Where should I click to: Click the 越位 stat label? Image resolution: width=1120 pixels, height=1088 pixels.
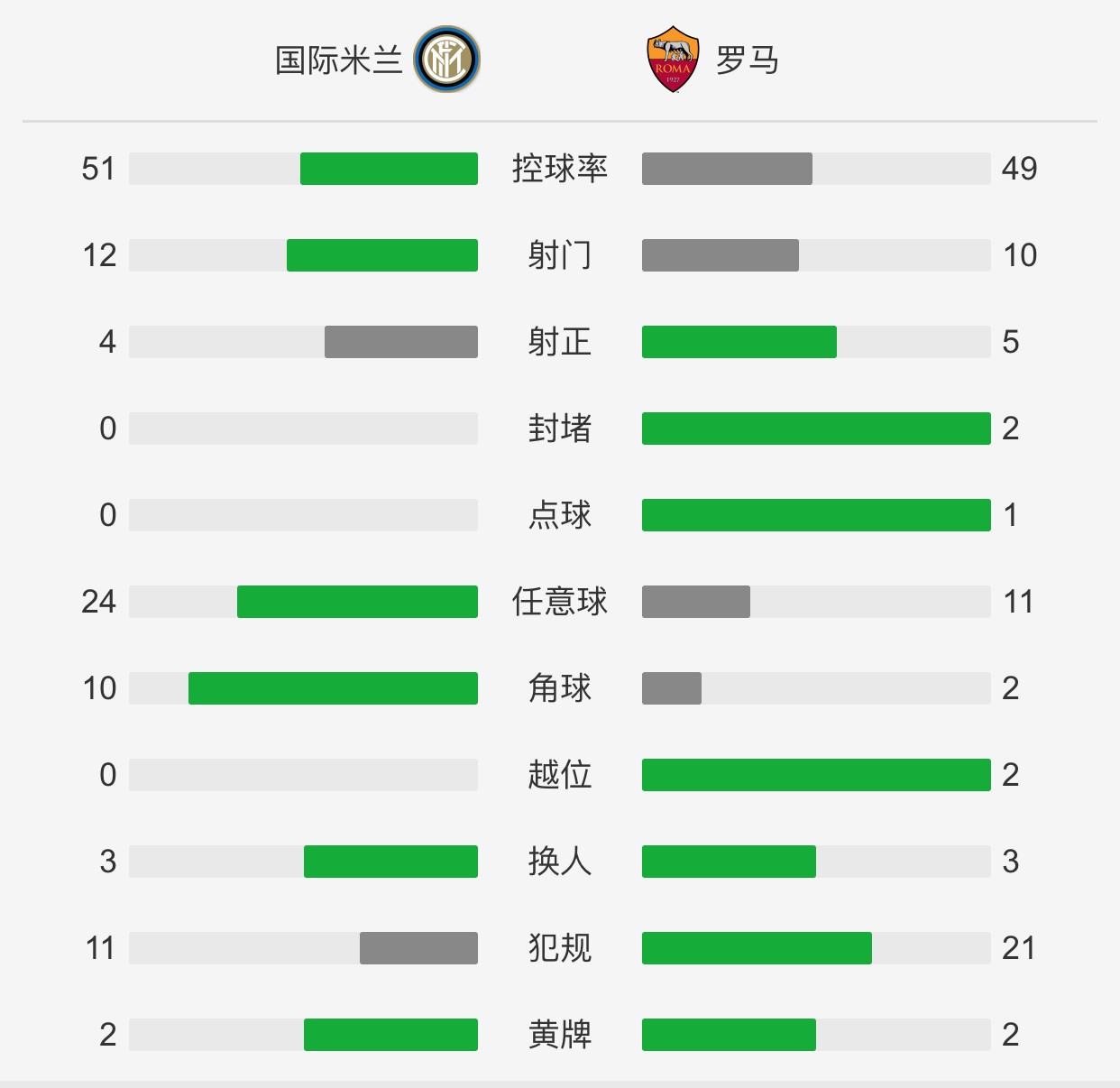tap(560, 775)
